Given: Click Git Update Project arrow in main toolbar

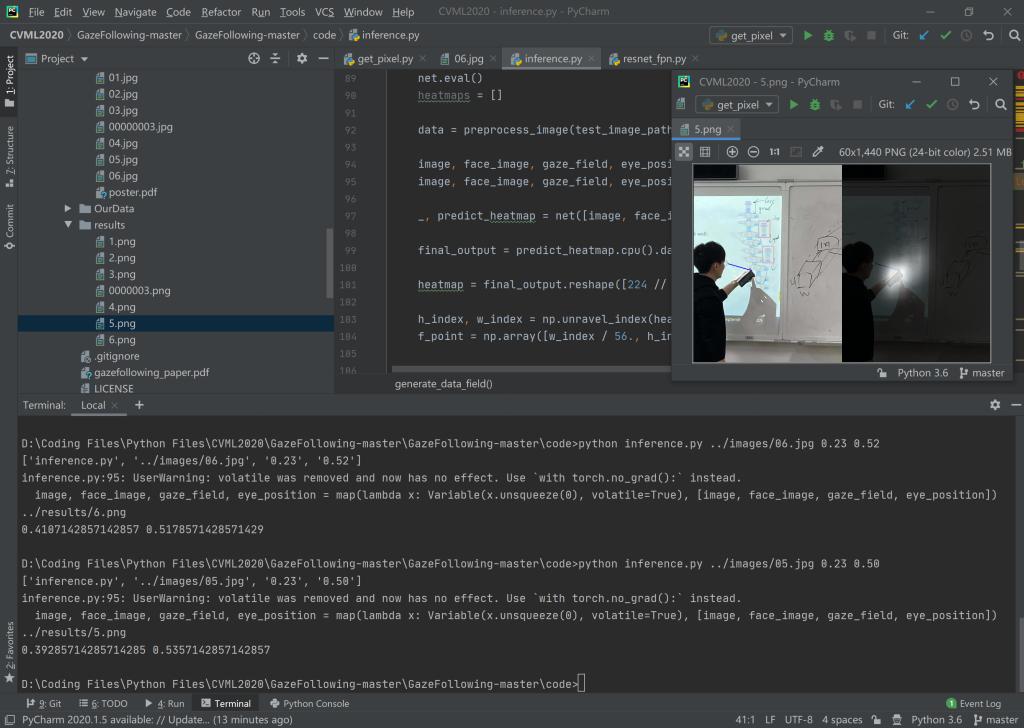Looking at the screenshot, I should (x=923, y=35).
